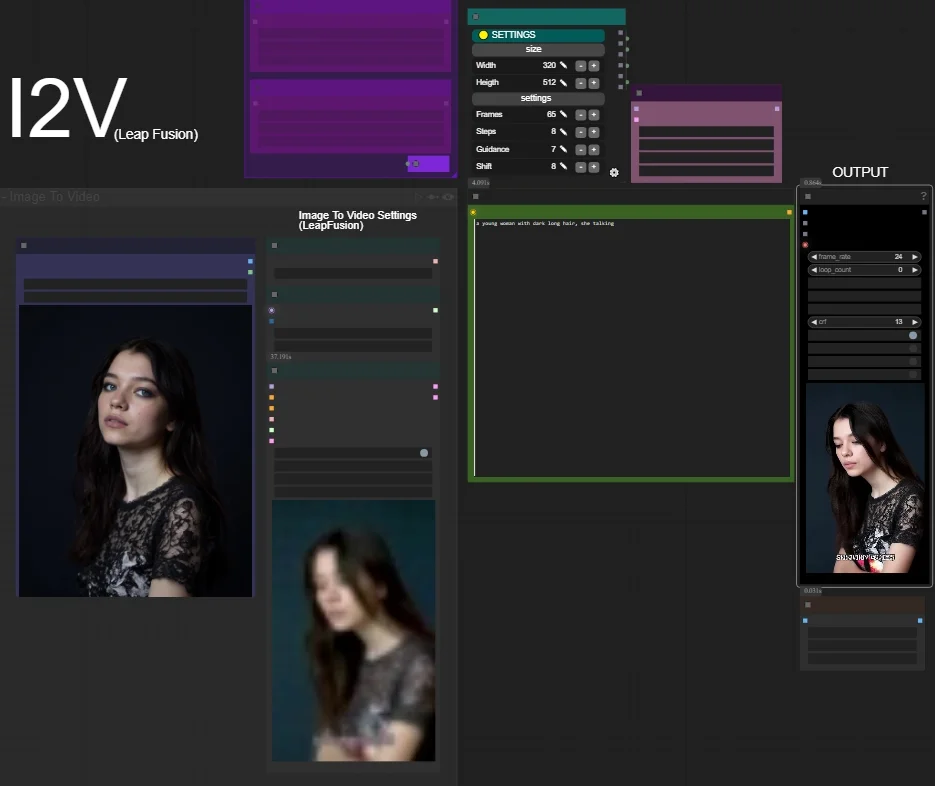Increase Heigth with the plus button

pyautogui.click(x=594, y=83)
